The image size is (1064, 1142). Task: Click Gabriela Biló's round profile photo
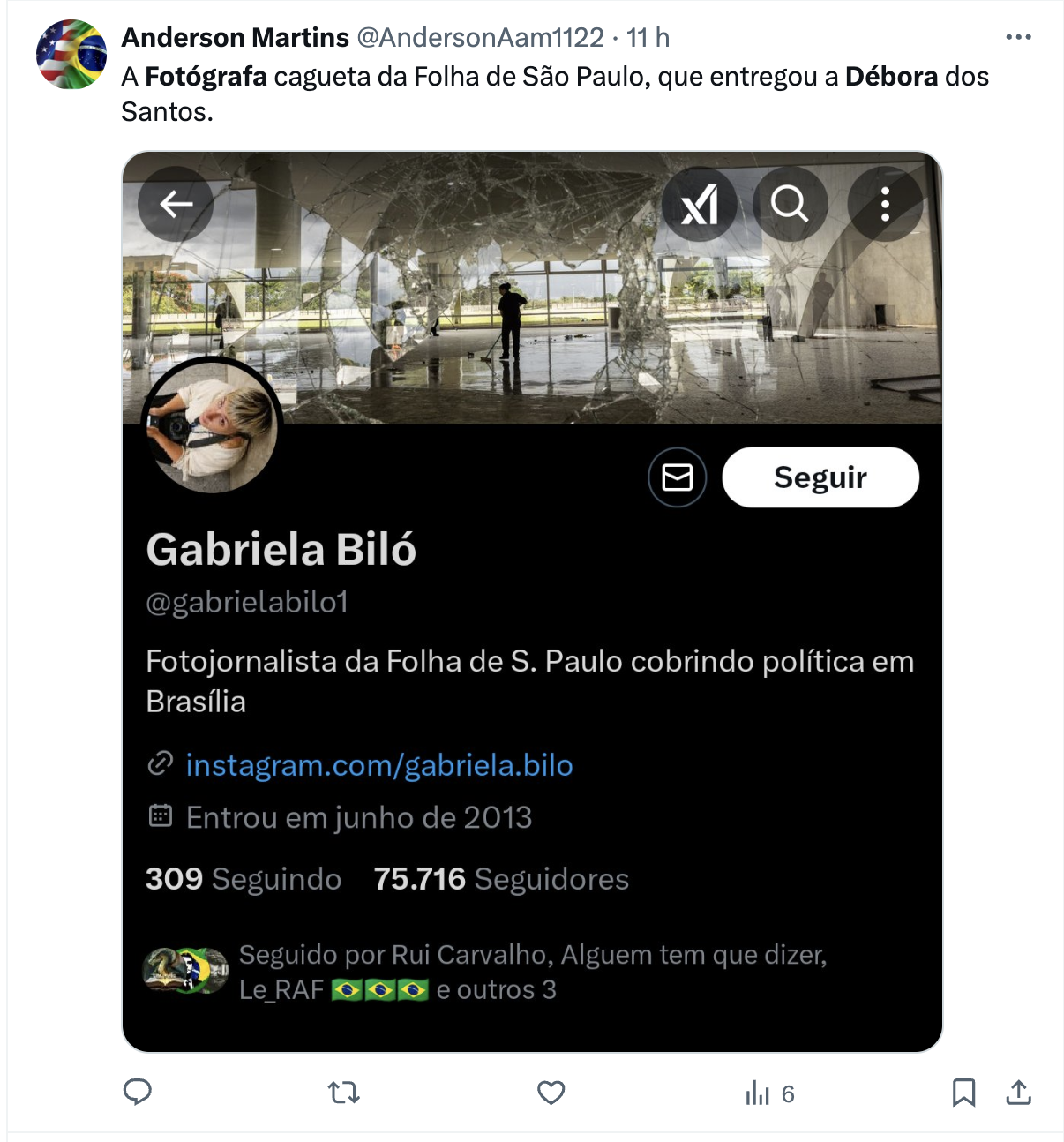tap(213, 427)
